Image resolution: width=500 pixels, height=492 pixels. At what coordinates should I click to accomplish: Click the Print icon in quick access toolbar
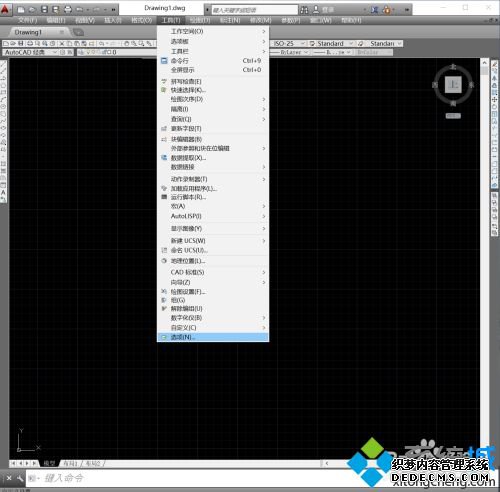click(68, 10)
